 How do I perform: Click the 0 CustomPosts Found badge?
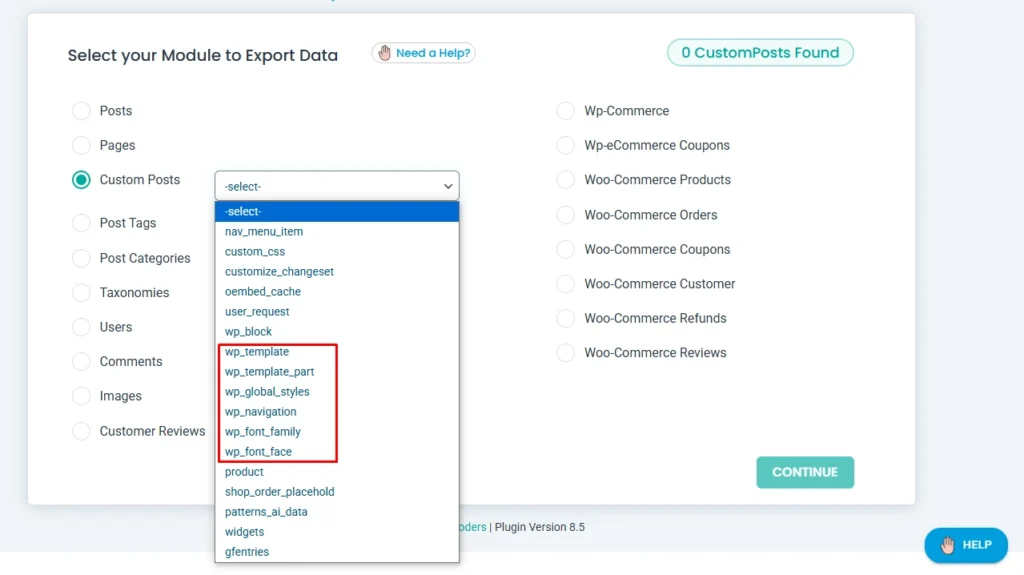tap(760, 53)
